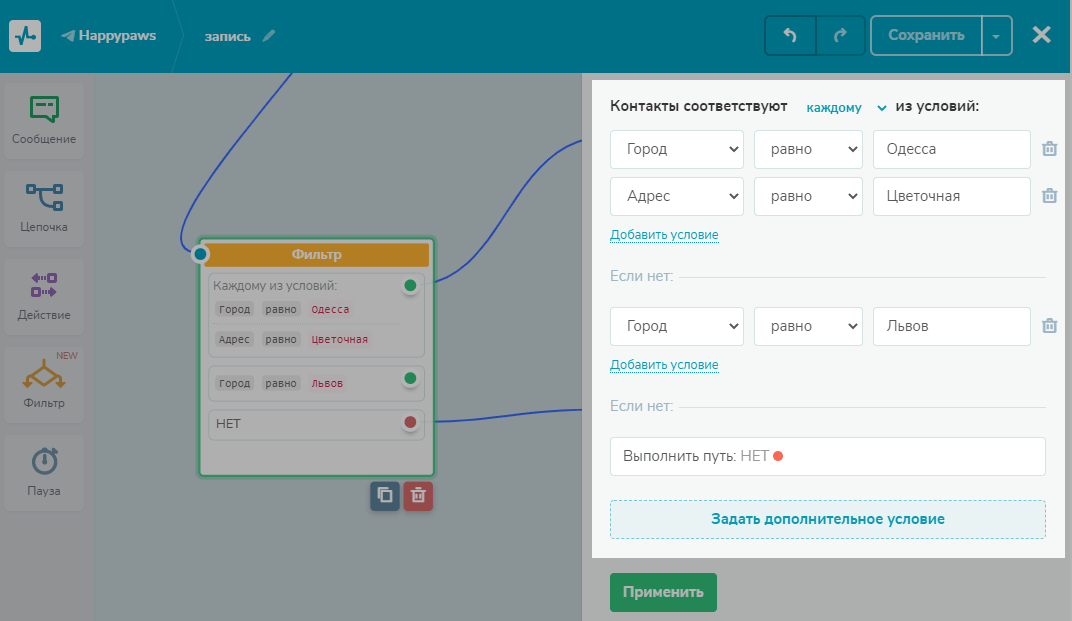Open the Адрес field dropdown
This screenshot has width=1072, height=621.
pyautogui.click(x=677, y=196)
